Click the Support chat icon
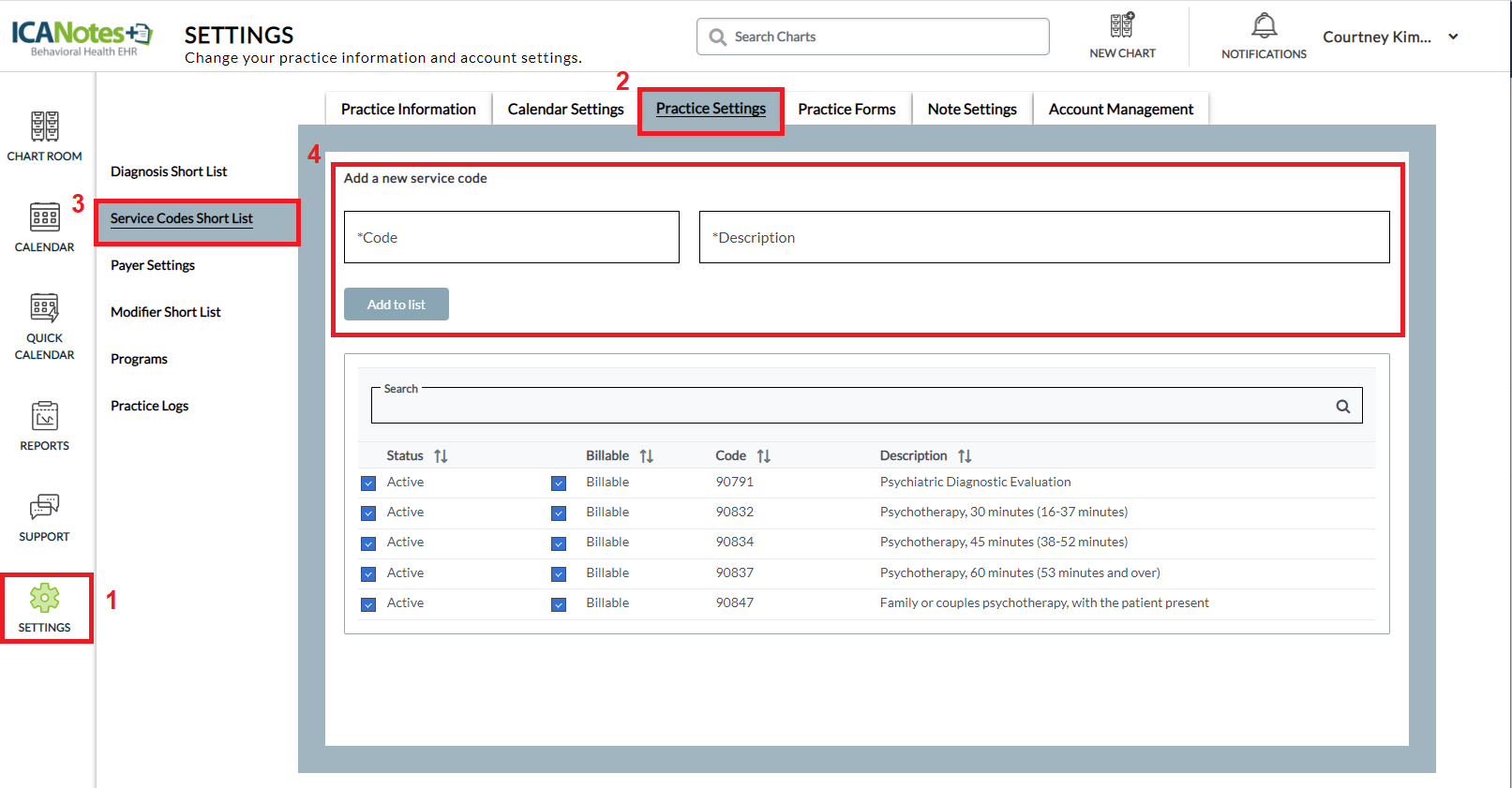 [x=44, y=507]
